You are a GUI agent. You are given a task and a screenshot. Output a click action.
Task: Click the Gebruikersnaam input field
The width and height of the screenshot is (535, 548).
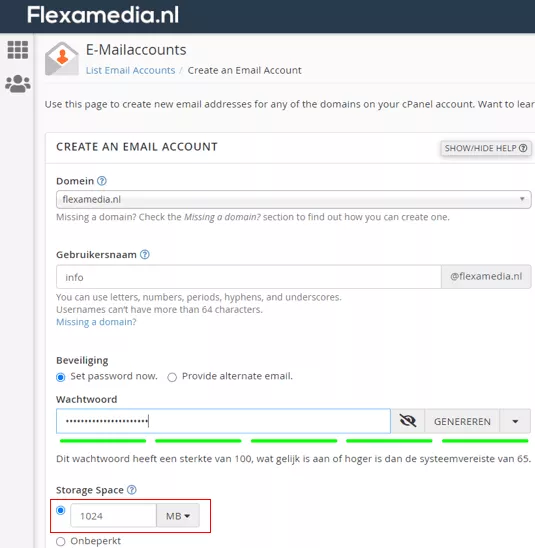coord(248,277)
